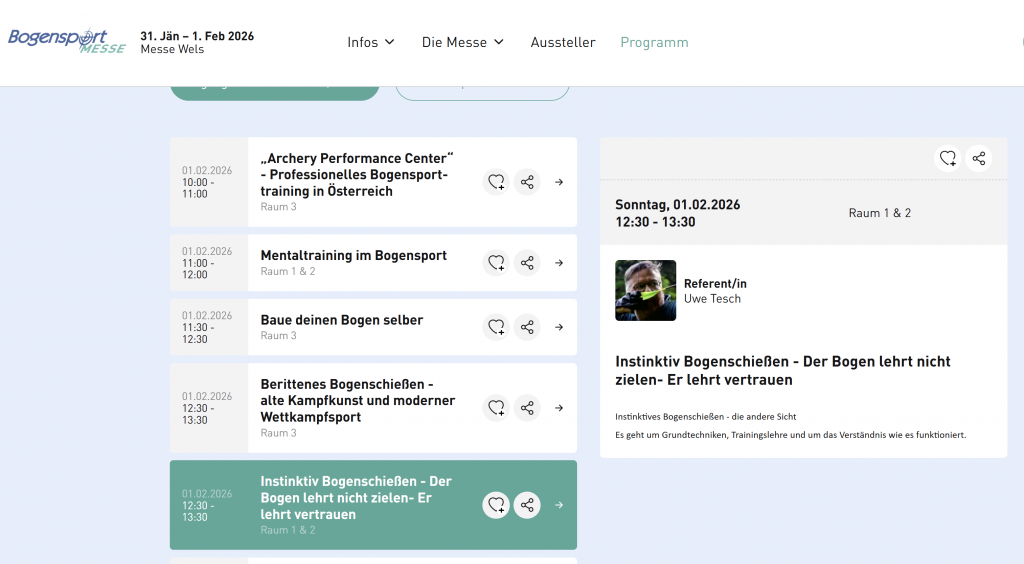Click favorite heart icon in detail panel

(947, 158)
